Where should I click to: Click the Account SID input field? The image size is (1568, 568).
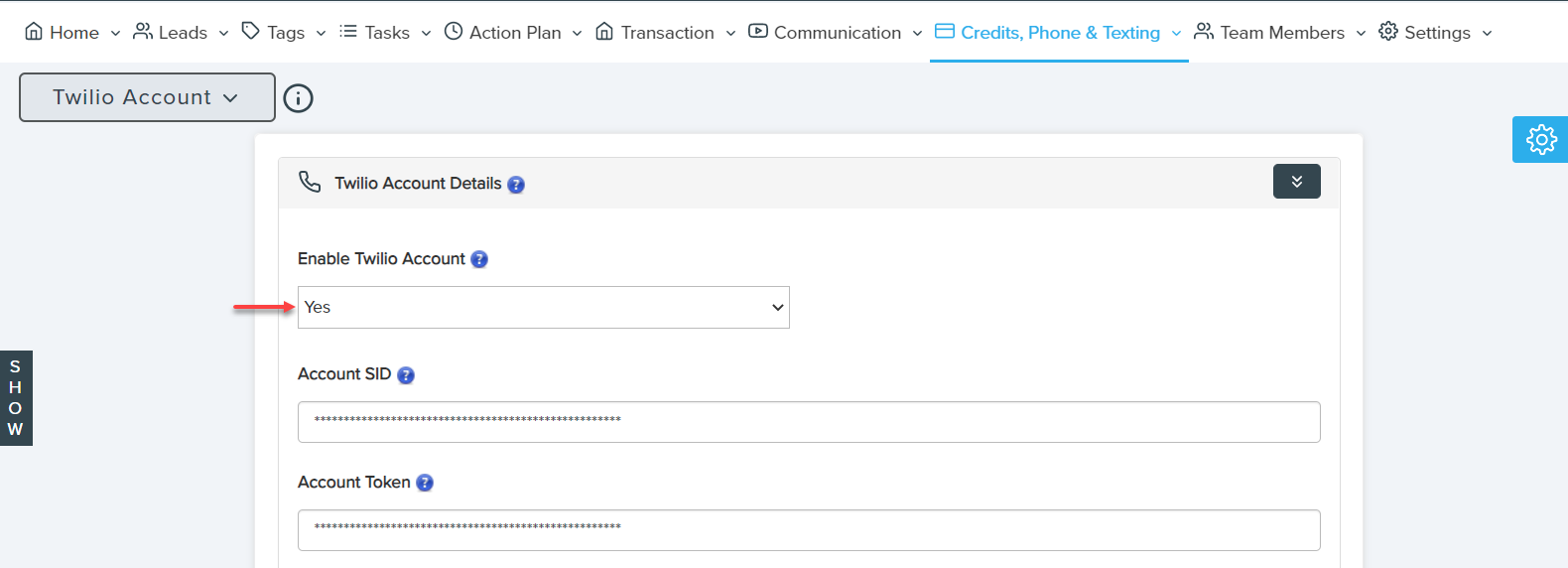[809, 422]
